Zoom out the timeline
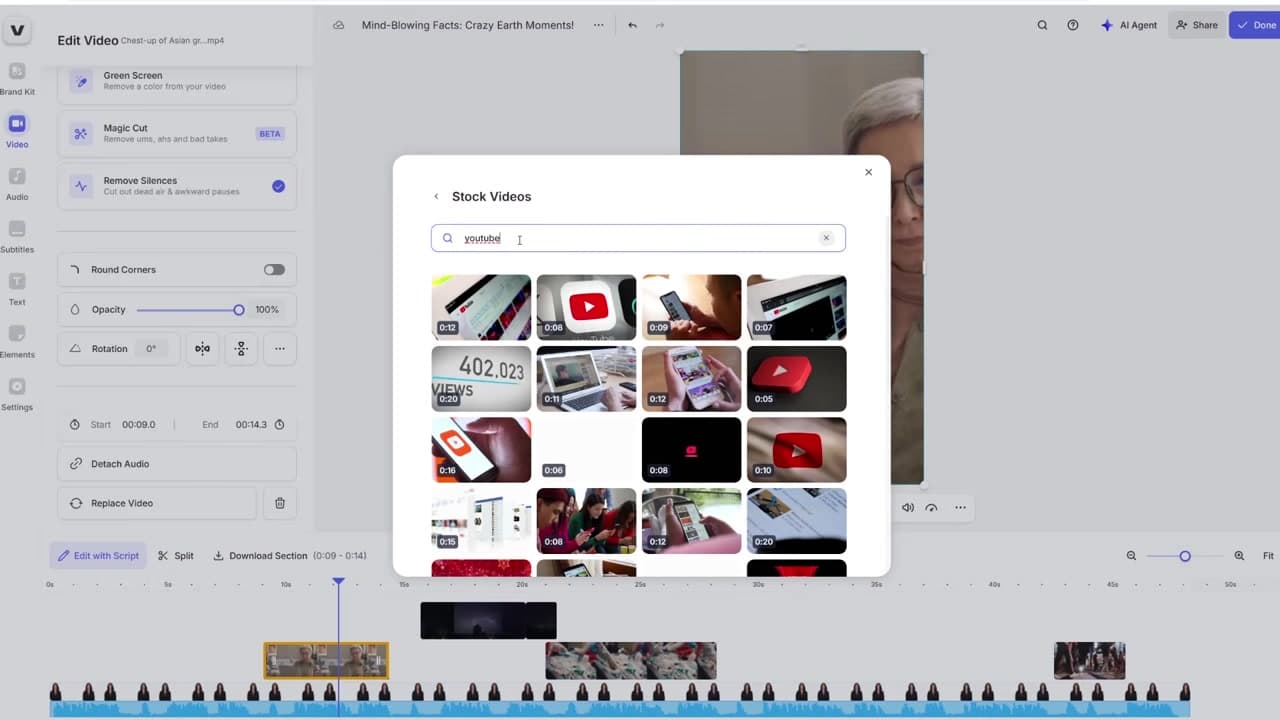 pyautogui.click(x=1132, y=556)
